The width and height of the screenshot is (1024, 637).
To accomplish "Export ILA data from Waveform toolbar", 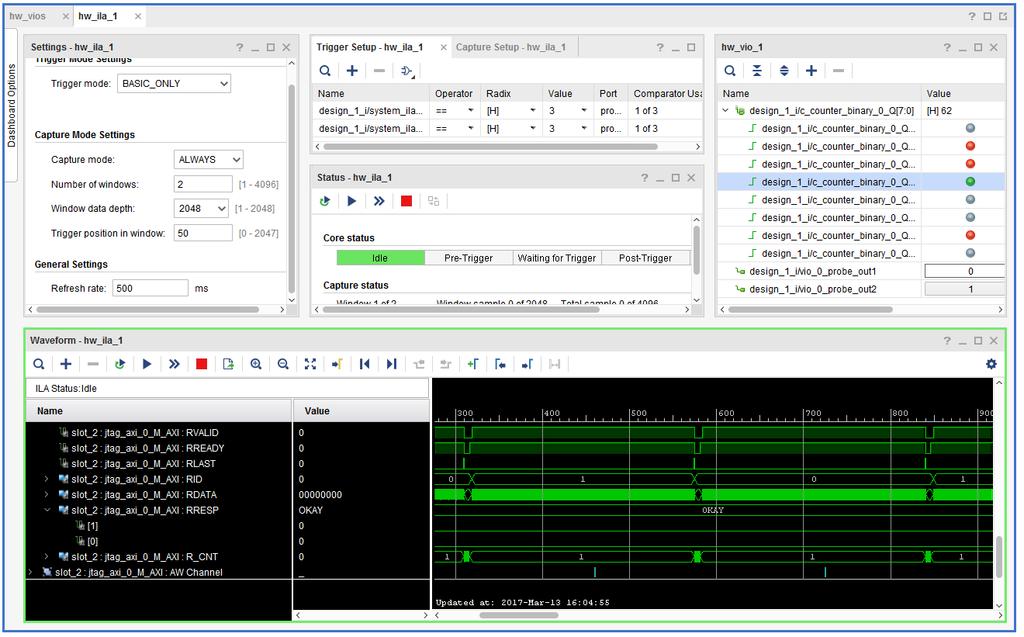I will (228, 364).
